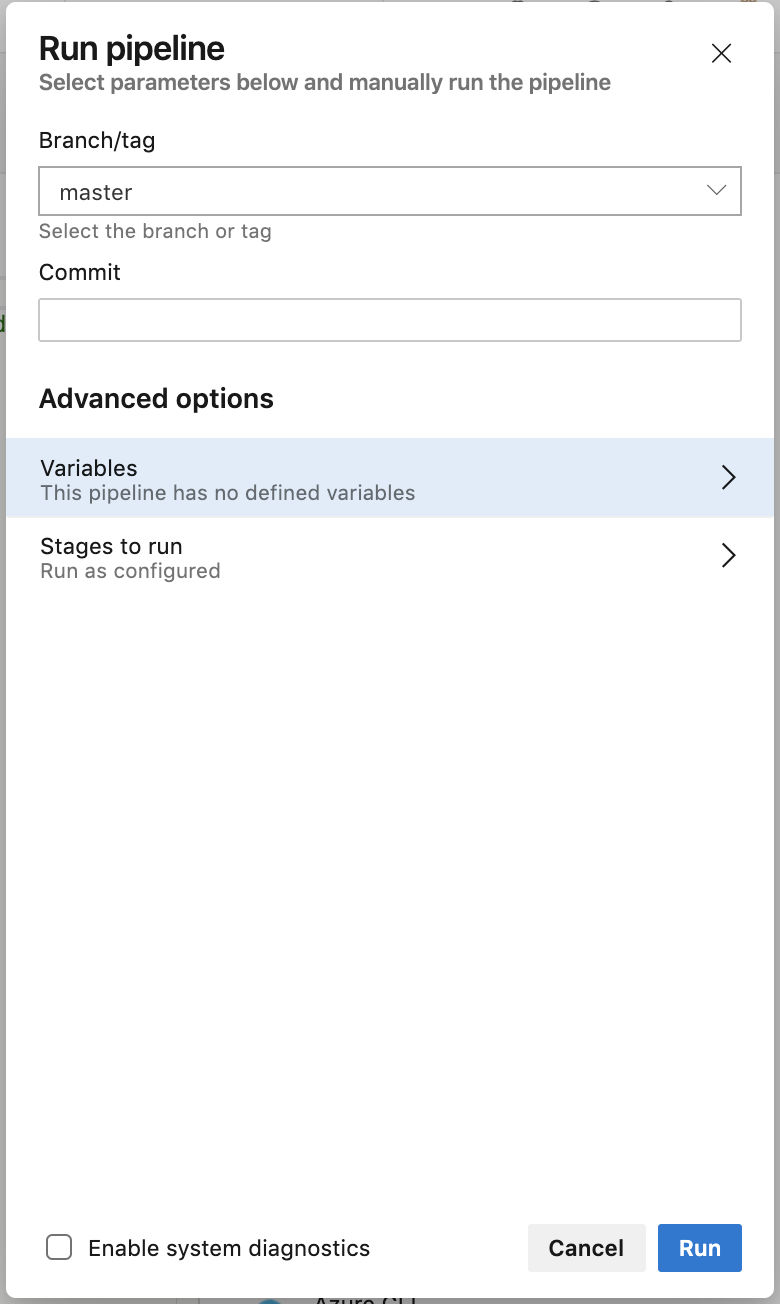This screenshot has width=780, height=1304.
Task: Open the Branch/tag dropdown chevron
Action: tap(716, 191)
